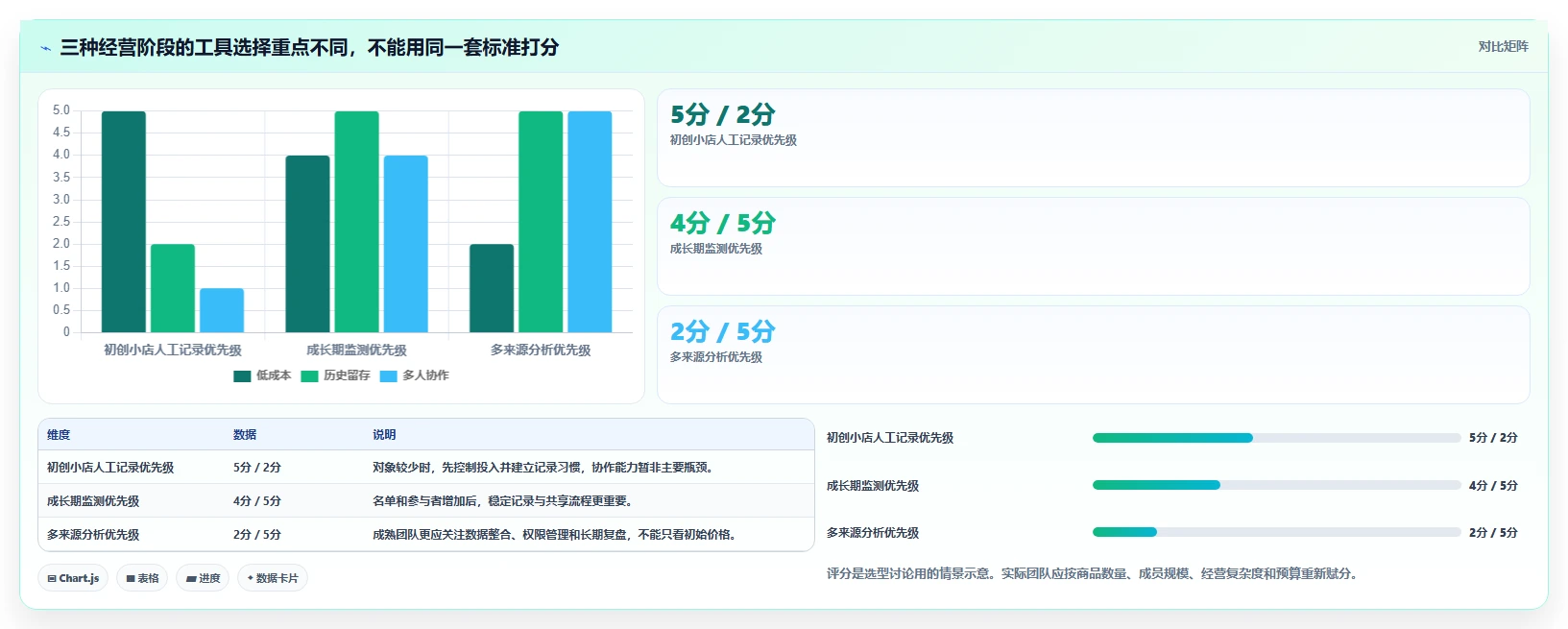
Task: Click the progress bar for 初创小店人工记录优先级
Action: [1276, 438]
